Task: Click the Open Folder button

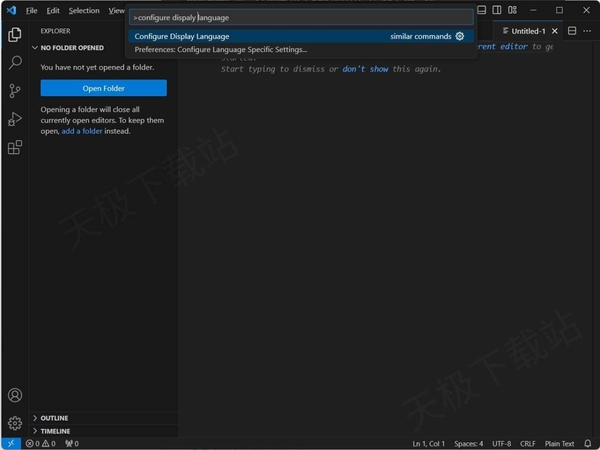Action: pos(103,88)
